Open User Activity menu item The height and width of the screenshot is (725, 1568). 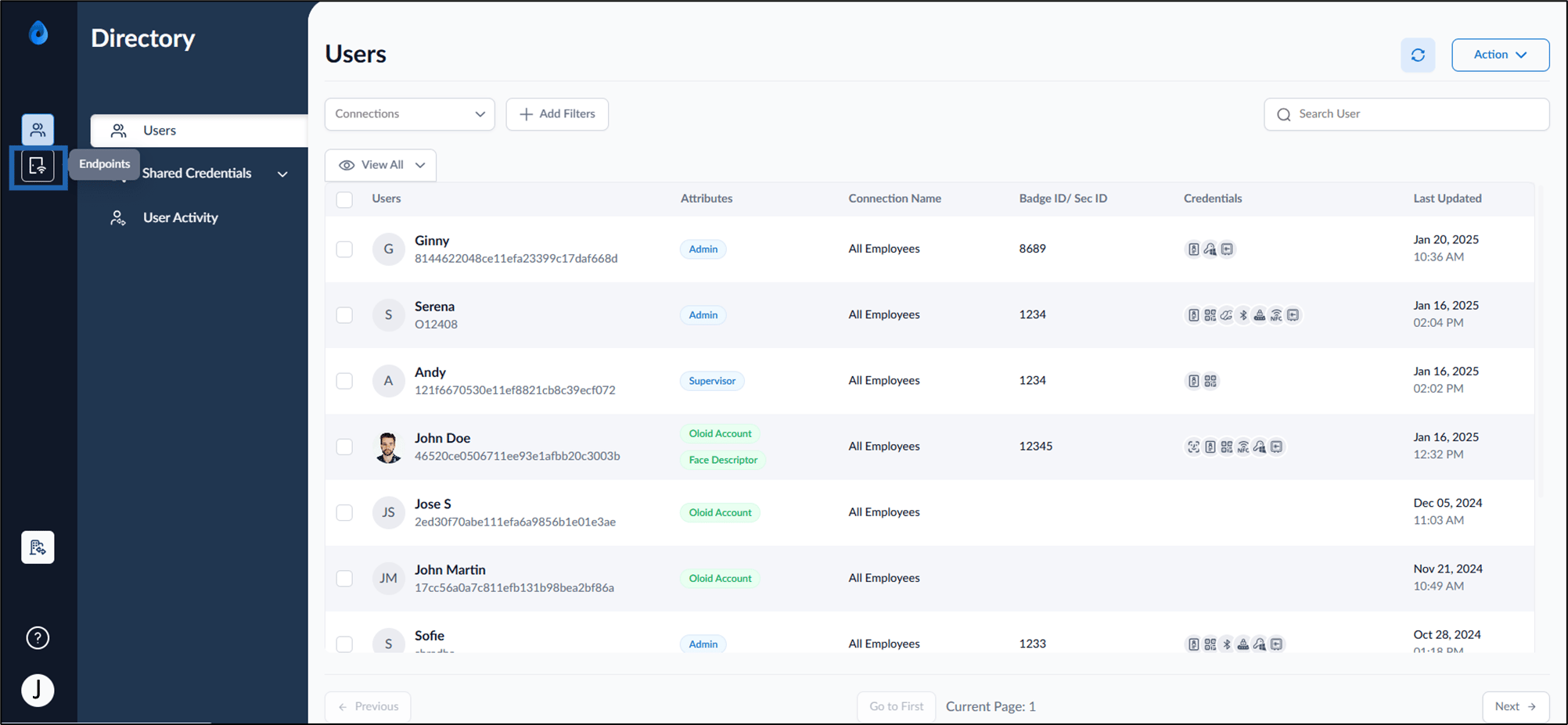[x=180, y=217]
